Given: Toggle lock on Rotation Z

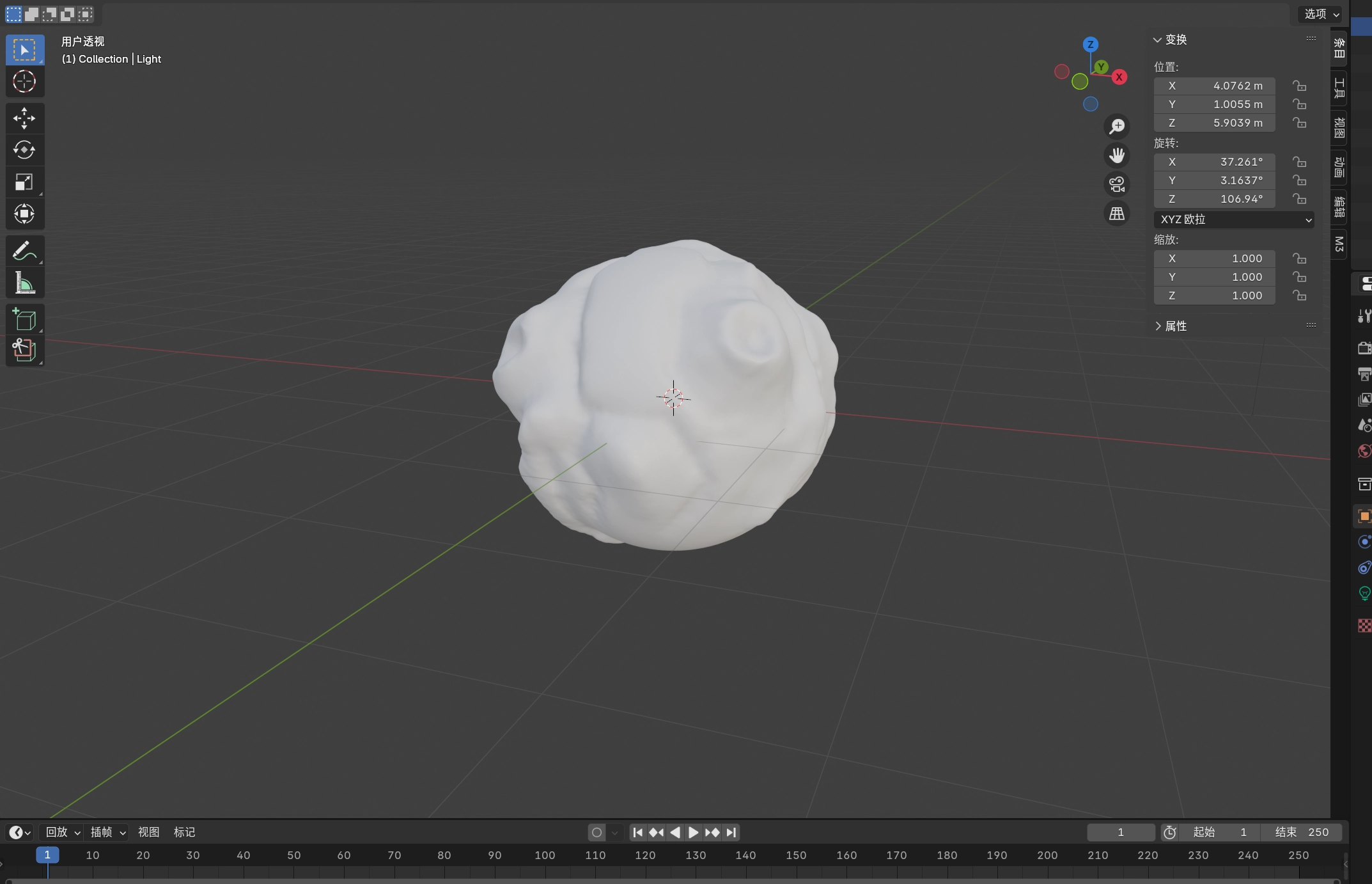Looking at the screenshot, I should pos(1299,199).
